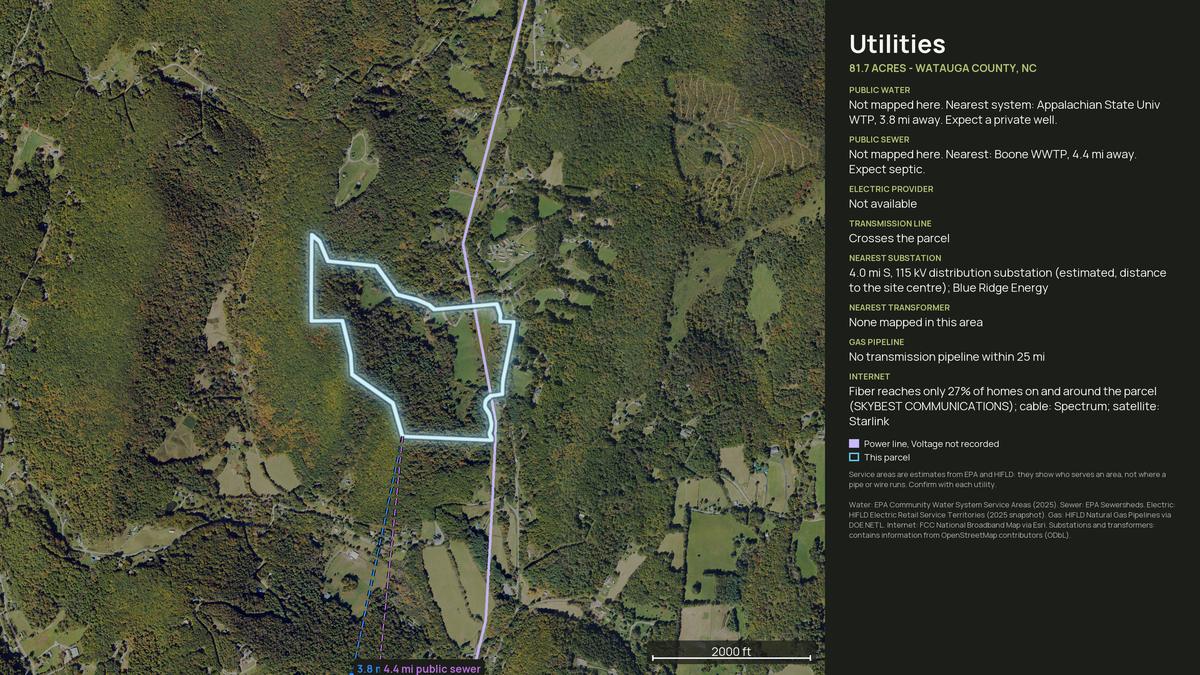Image resolution: width=1200 pixels, height=675 pixels.
Task: Click the fiber coverage description text
Action: pyautogui.click(x=1004, y=406)
